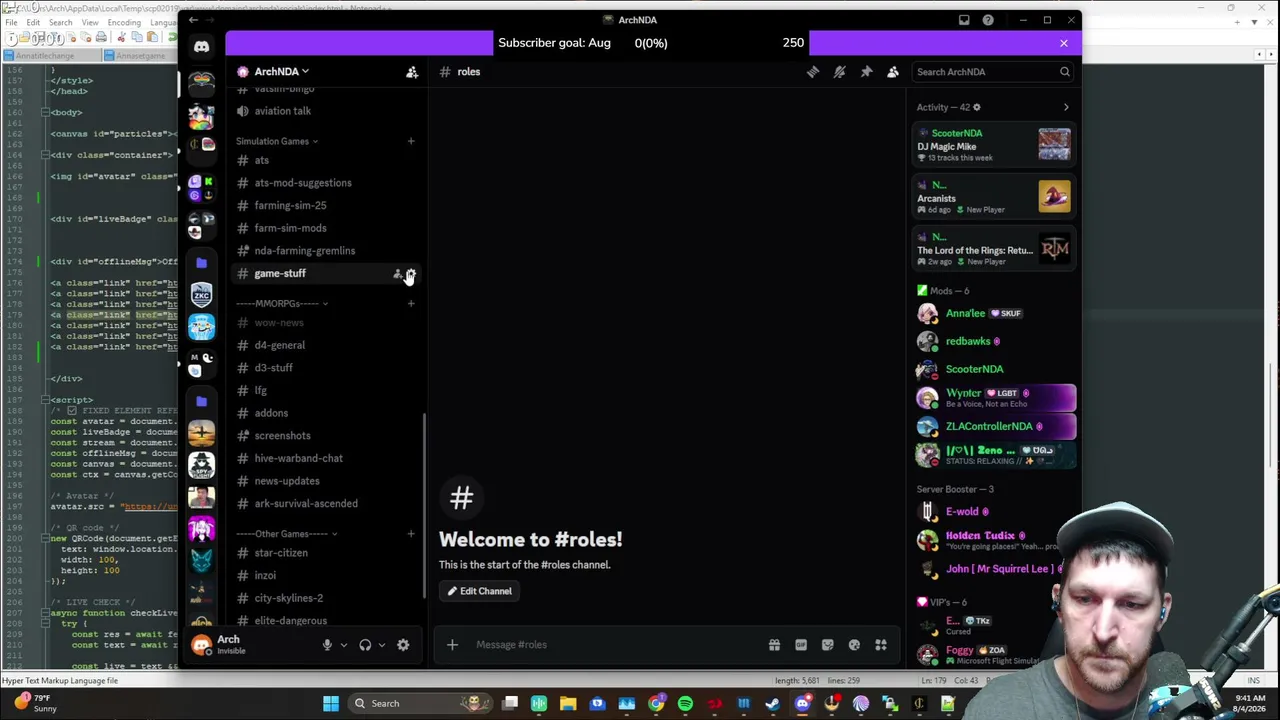Image resolution: width=1280 pixels, height=720 pixels.
Task: Go back in Discord navigation
Action: tap(193, 20)
